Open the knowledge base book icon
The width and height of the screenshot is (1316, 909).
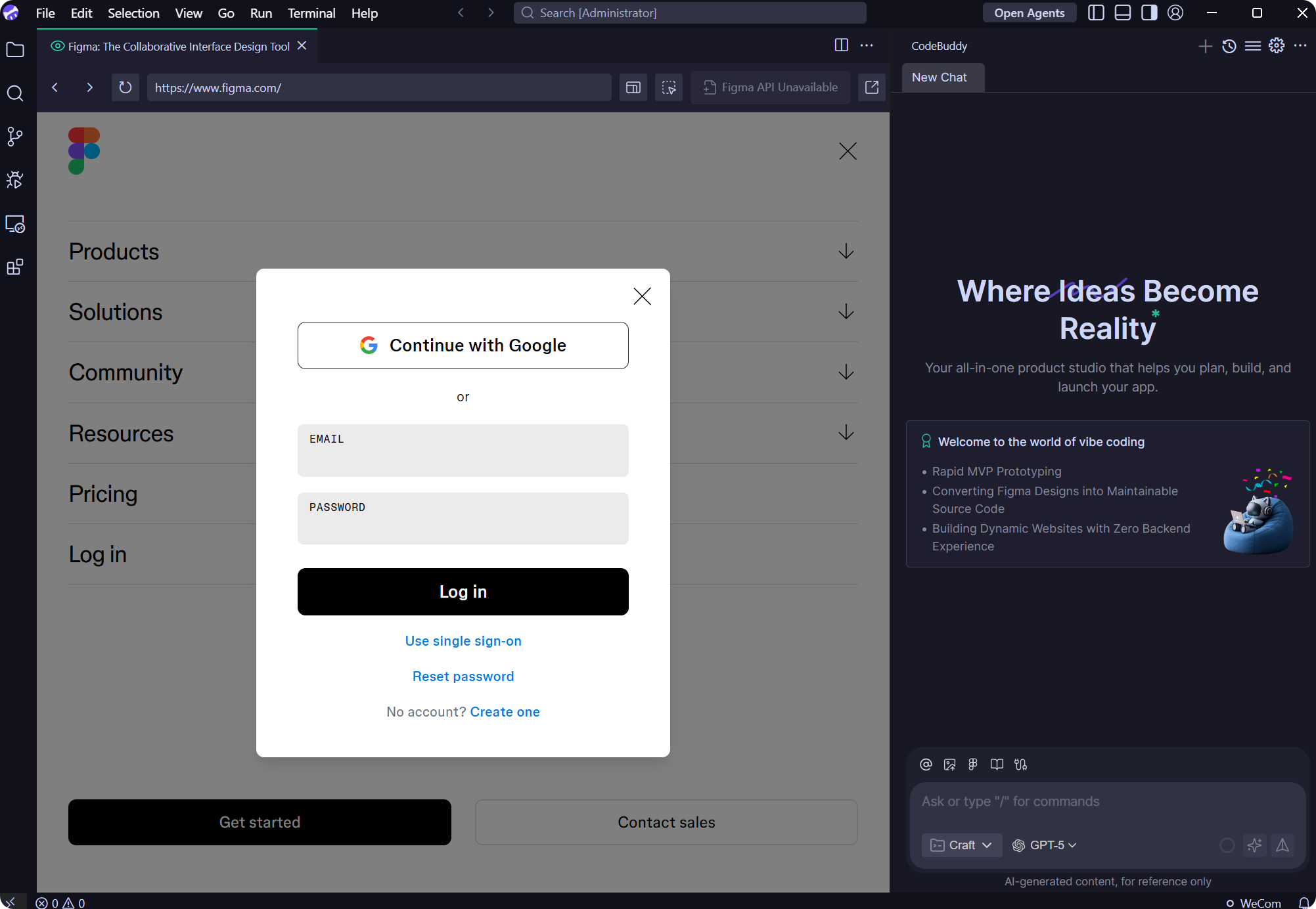pos(997,765)
